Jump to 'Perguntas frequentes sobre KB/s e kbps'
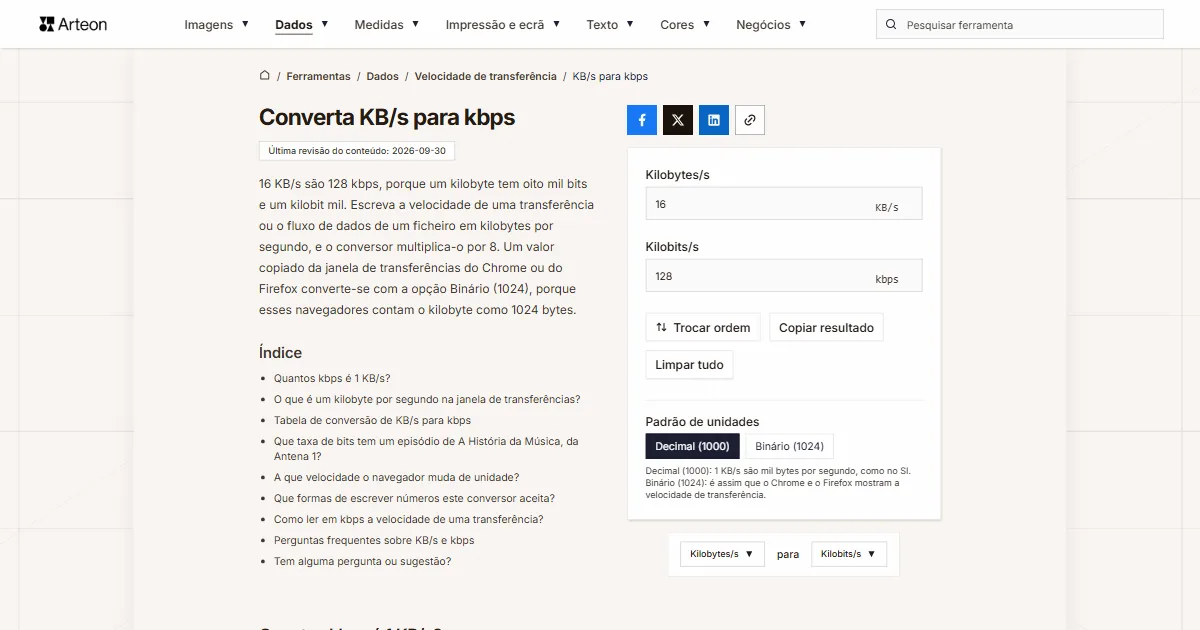The image size is (1200, 630). [x=374, y=540]
